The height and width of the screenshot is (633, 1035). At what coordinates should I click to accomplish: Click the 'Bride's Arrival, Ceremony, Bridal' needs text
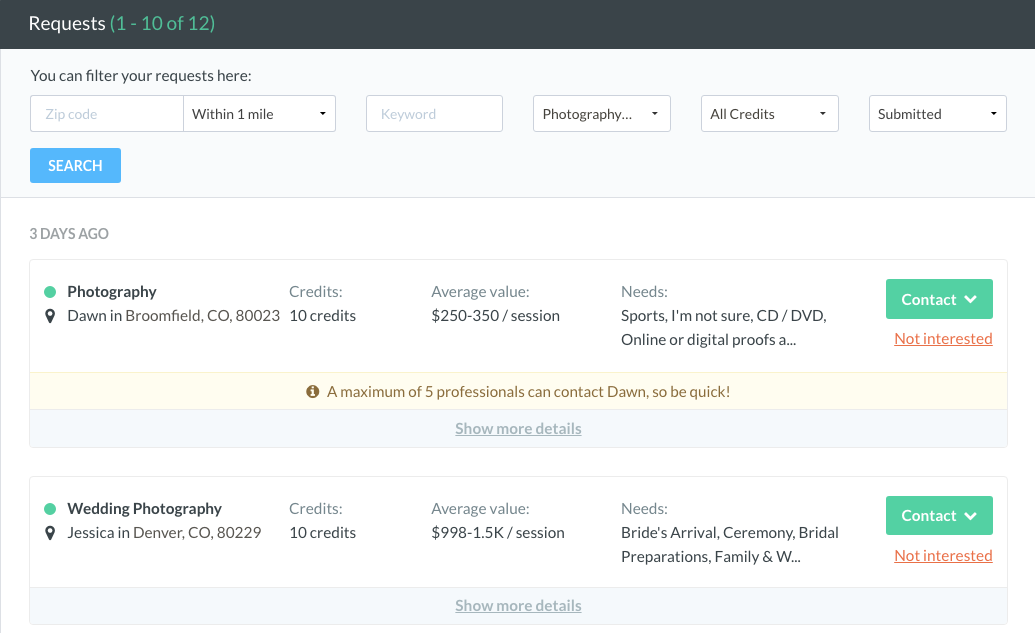pyautogui.click(x=729, y=533)
